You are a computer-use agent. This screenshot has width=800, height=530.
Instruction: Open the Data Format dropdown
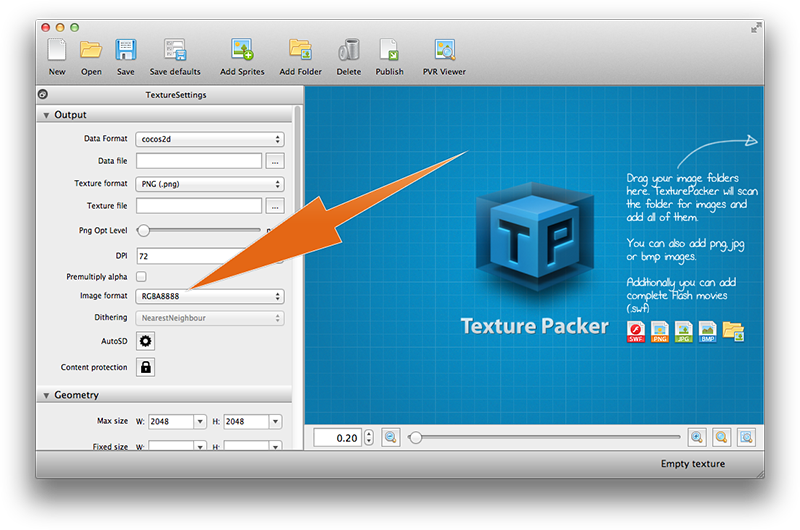209,140
